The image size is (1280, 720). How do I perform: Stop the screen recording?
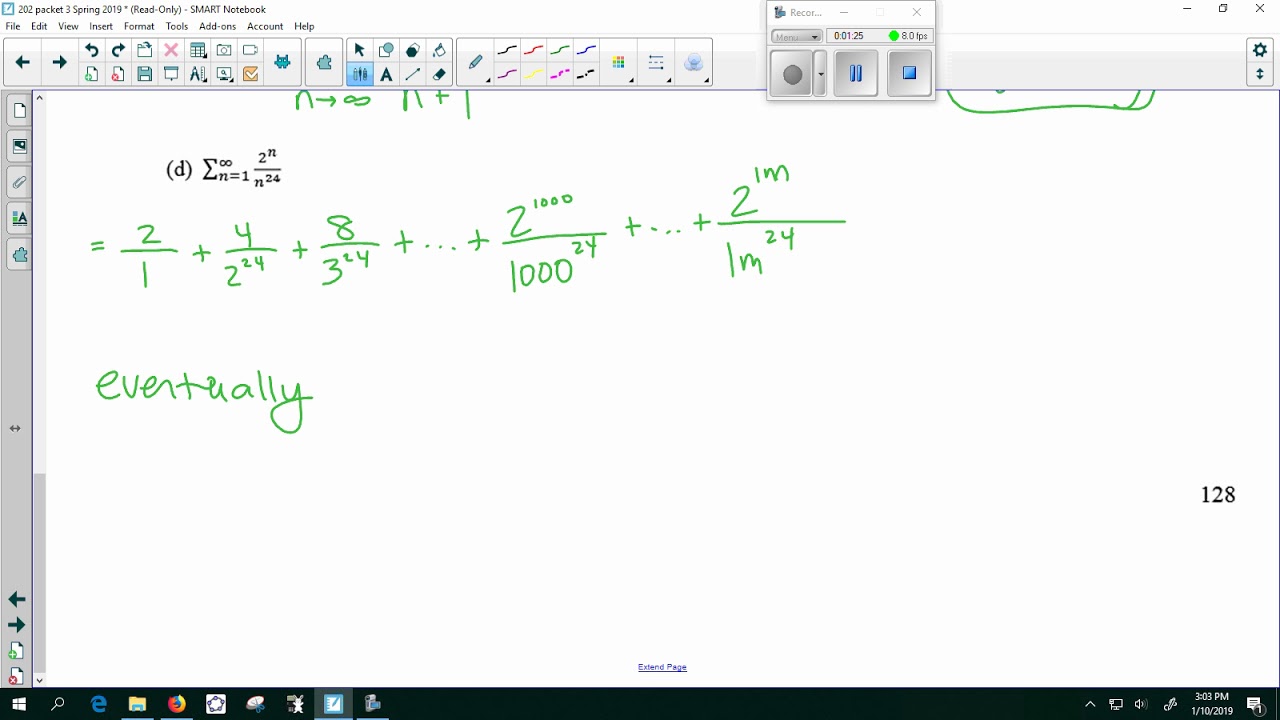(909, 74)
